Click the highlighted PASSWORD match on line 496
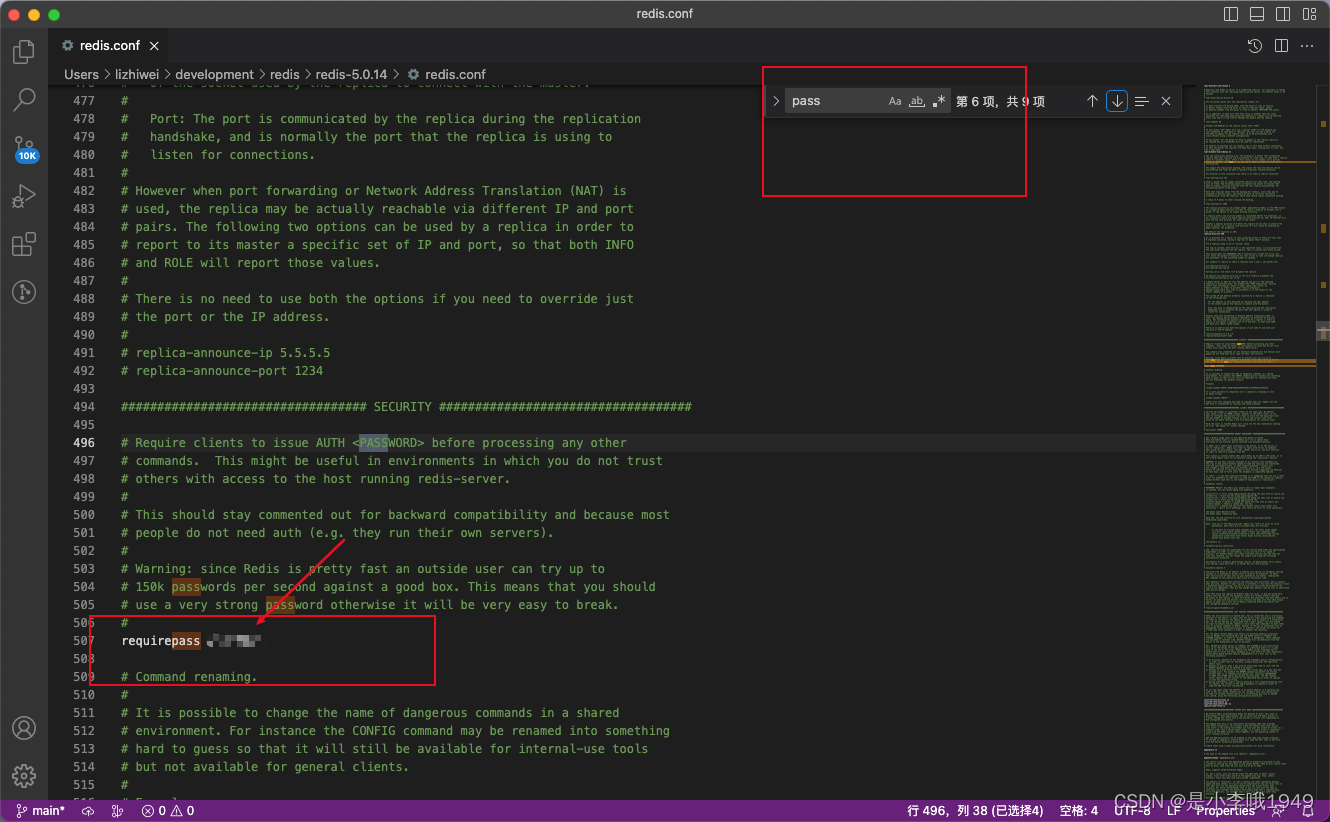This screenshot has width=1330, height=822. click(373, 443)
